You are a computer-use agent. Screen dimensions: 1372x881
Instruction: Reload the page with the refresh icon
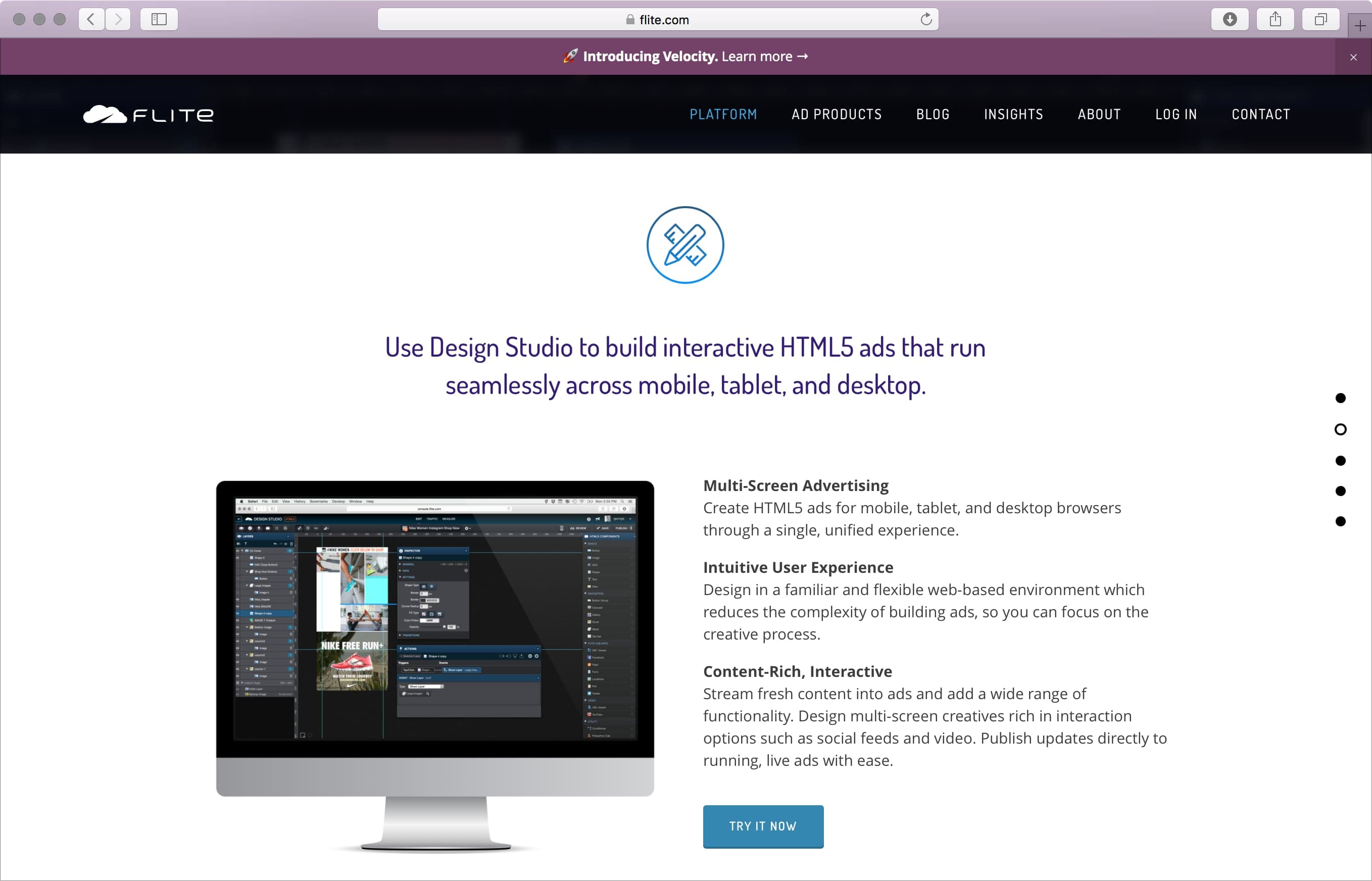tap(926, 20)
